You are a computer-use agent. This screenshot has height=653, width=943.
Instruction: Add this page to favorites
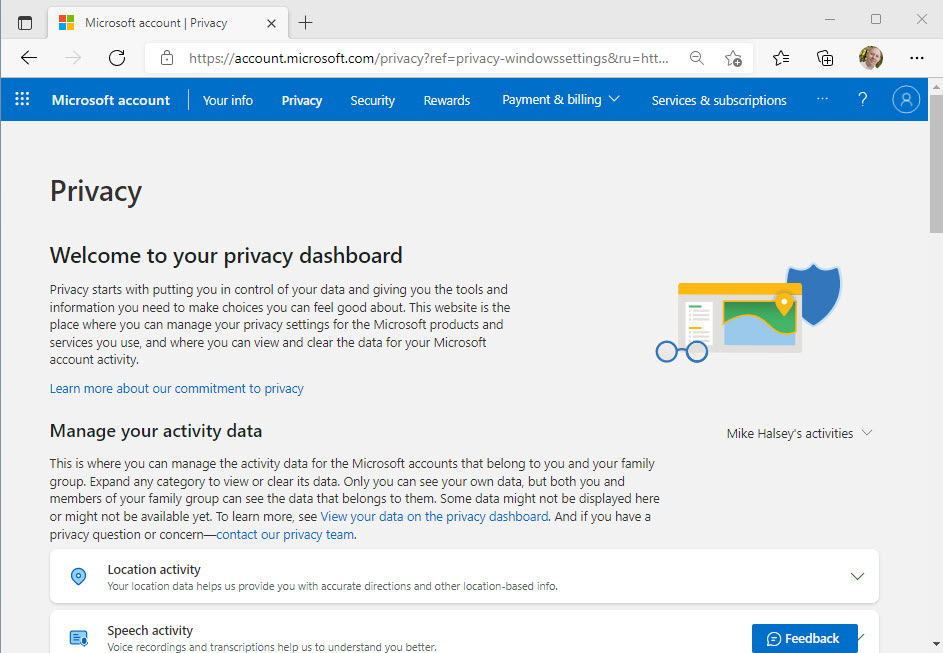click(733, 58)
